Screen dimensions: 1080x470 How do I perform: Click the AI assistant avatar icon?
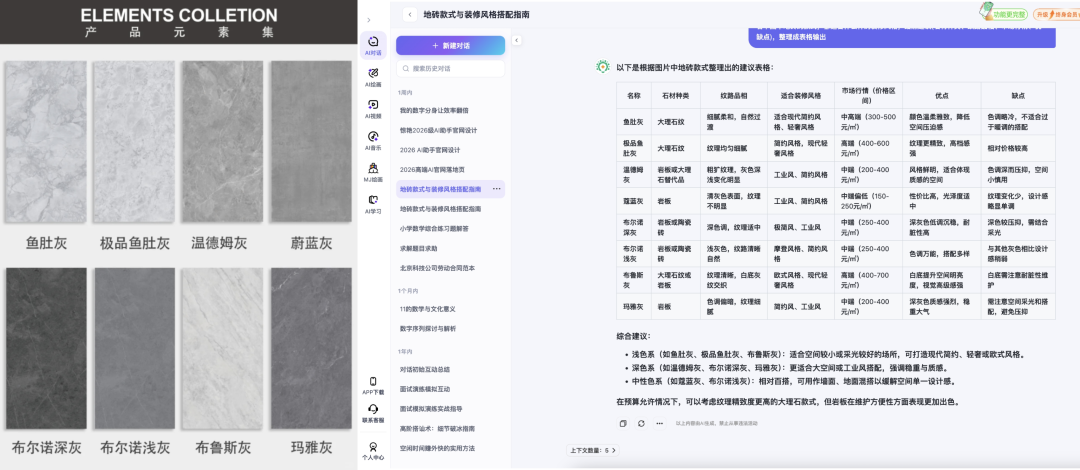(603, 67)
